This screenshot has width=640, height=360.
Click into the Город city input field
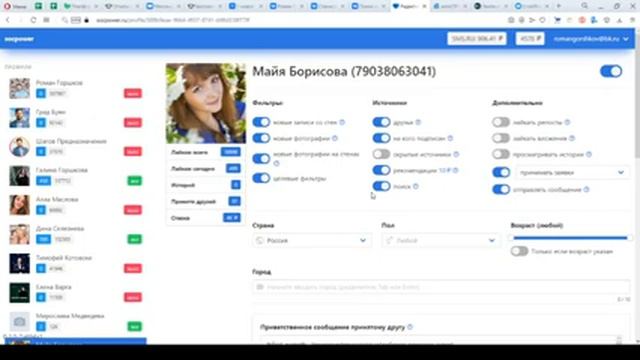pos(441,287)
